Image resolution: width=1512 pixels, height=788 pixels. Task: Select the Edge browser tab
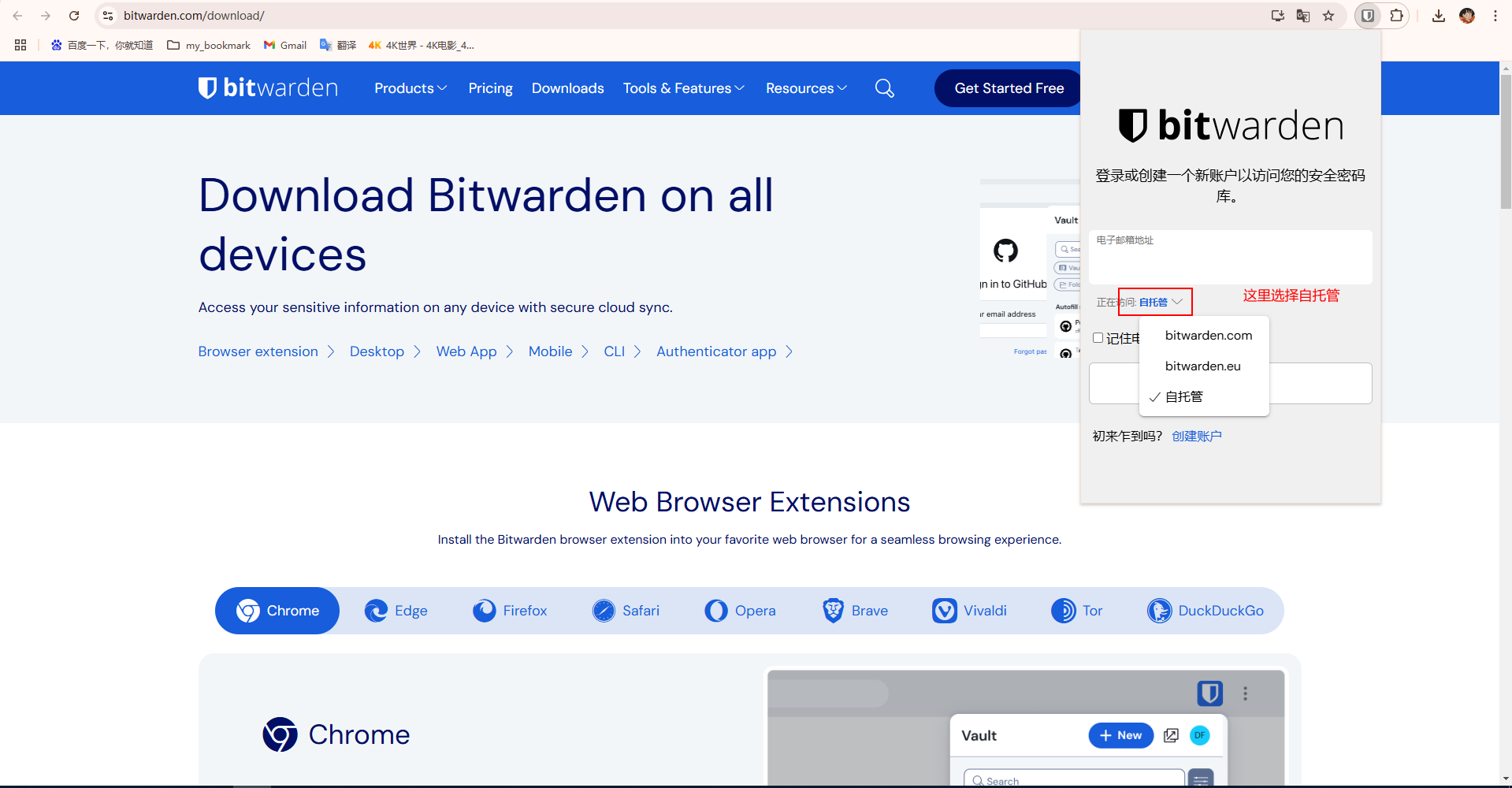(x=396, y=611)
